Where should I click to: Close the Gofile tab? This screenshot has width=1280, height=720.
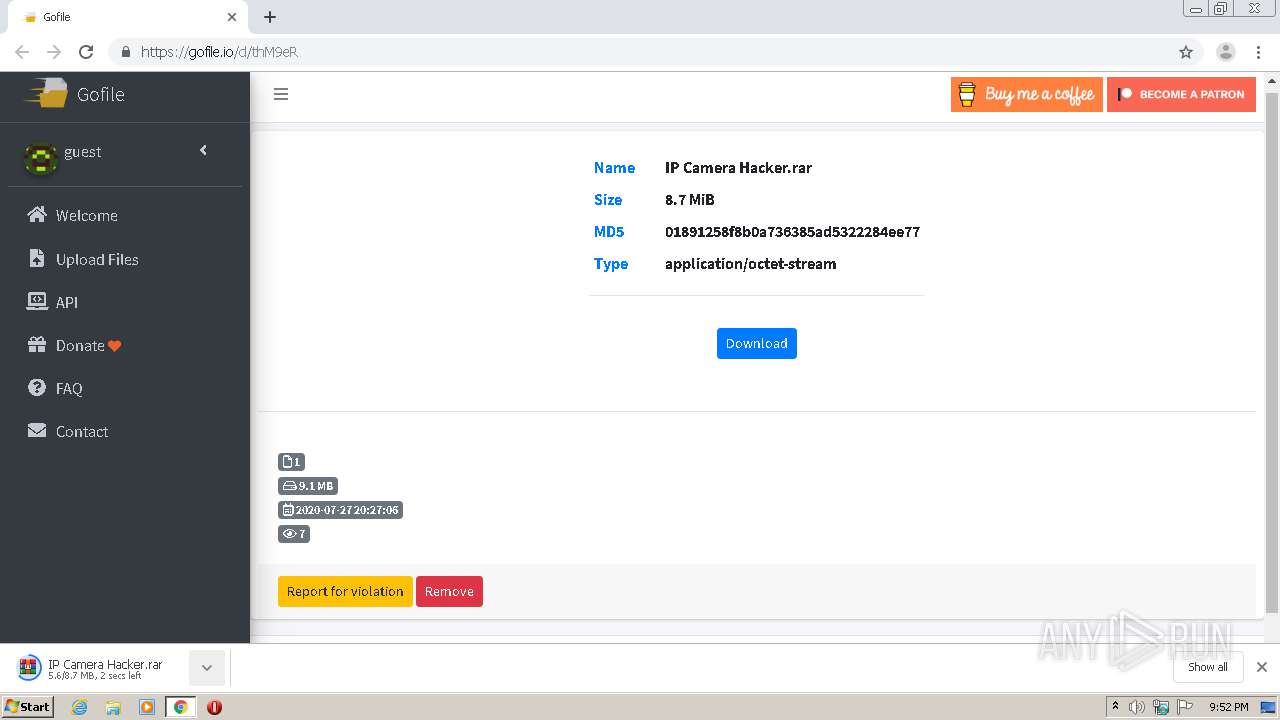tap(232, 17)
